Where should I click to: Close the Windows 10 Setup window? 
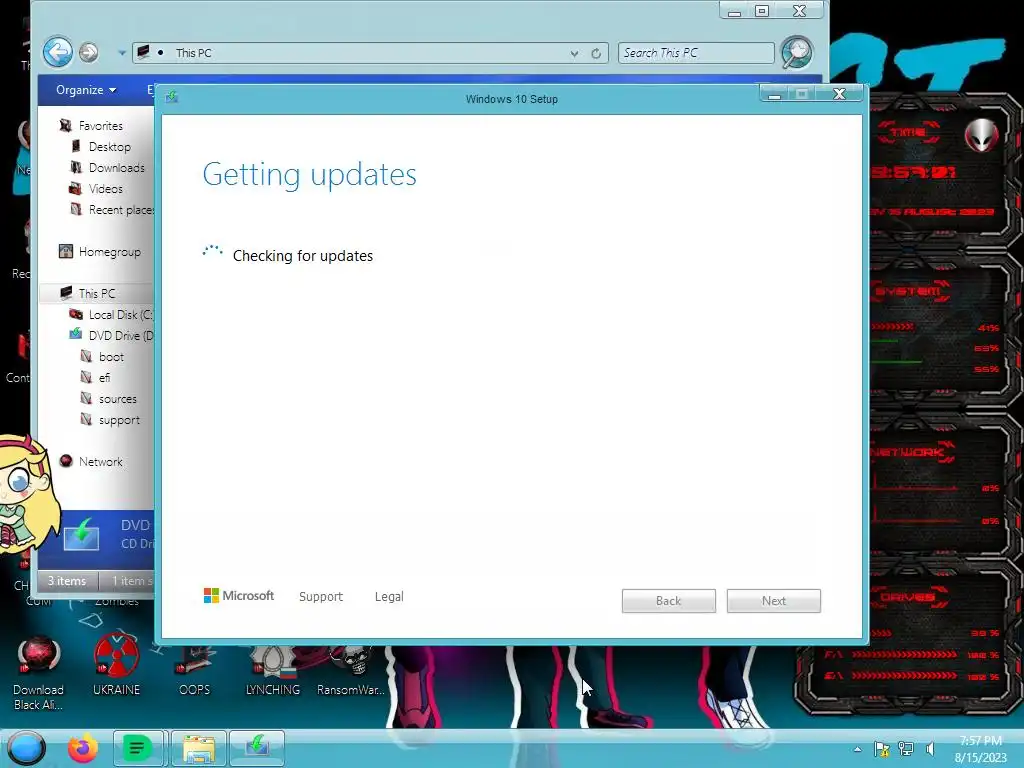point(839,94)
